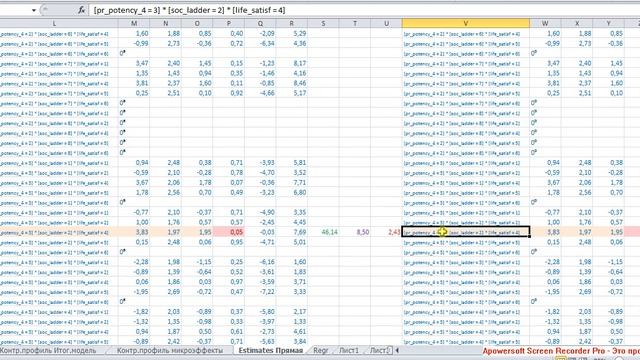This screenshot has width=640, height=360.
Task: Click cell value 3,81 in column W
Action: [553, 83]
